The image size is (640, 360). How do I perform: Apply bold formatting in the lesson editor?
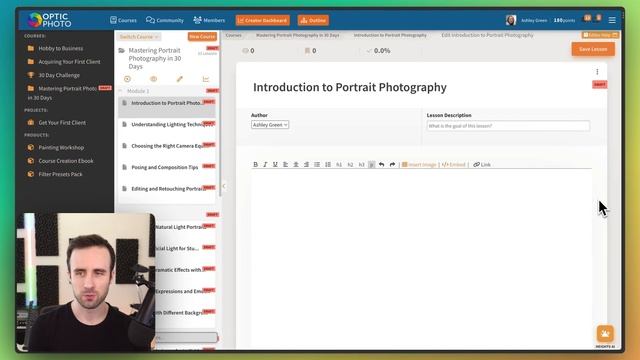click(256, 164)
